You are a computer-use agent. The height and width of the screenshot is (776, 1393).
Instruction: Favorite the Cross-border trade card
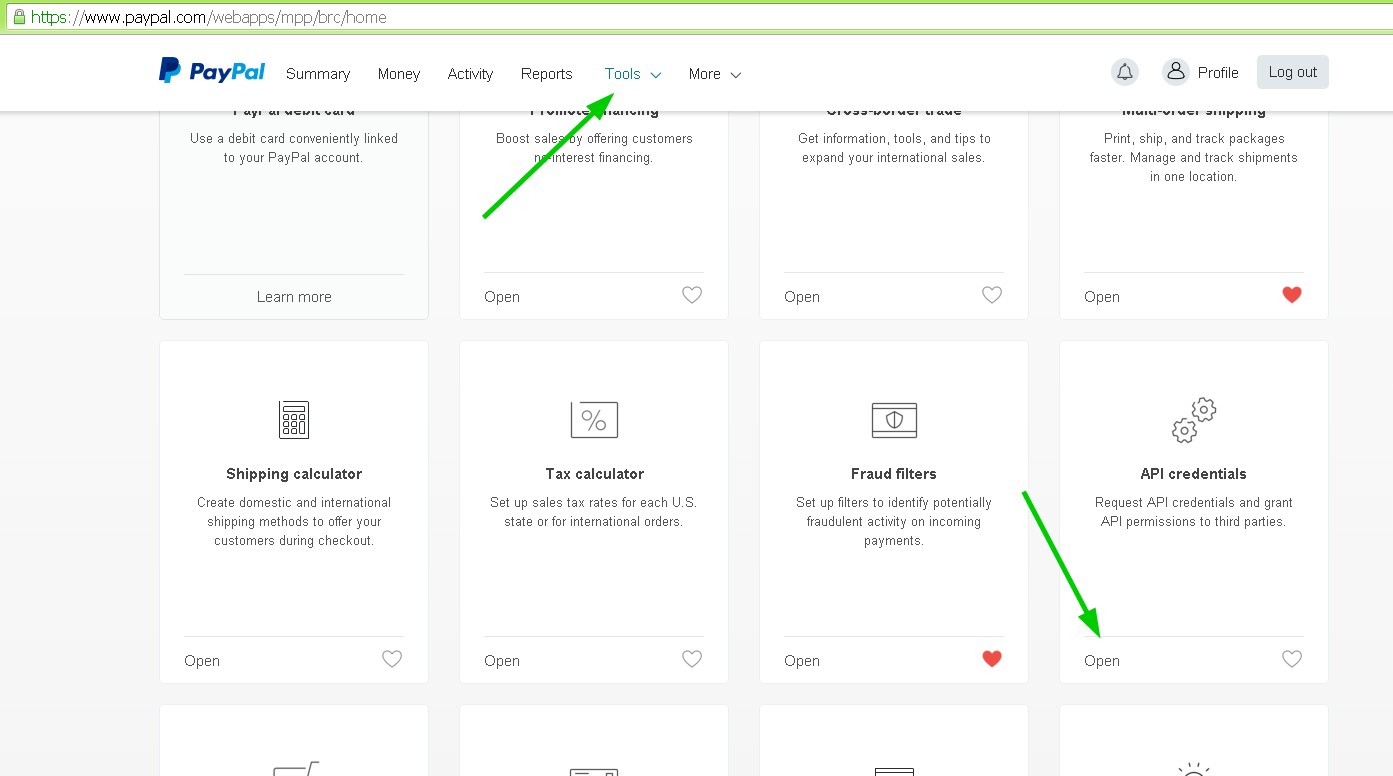point(992,295)
